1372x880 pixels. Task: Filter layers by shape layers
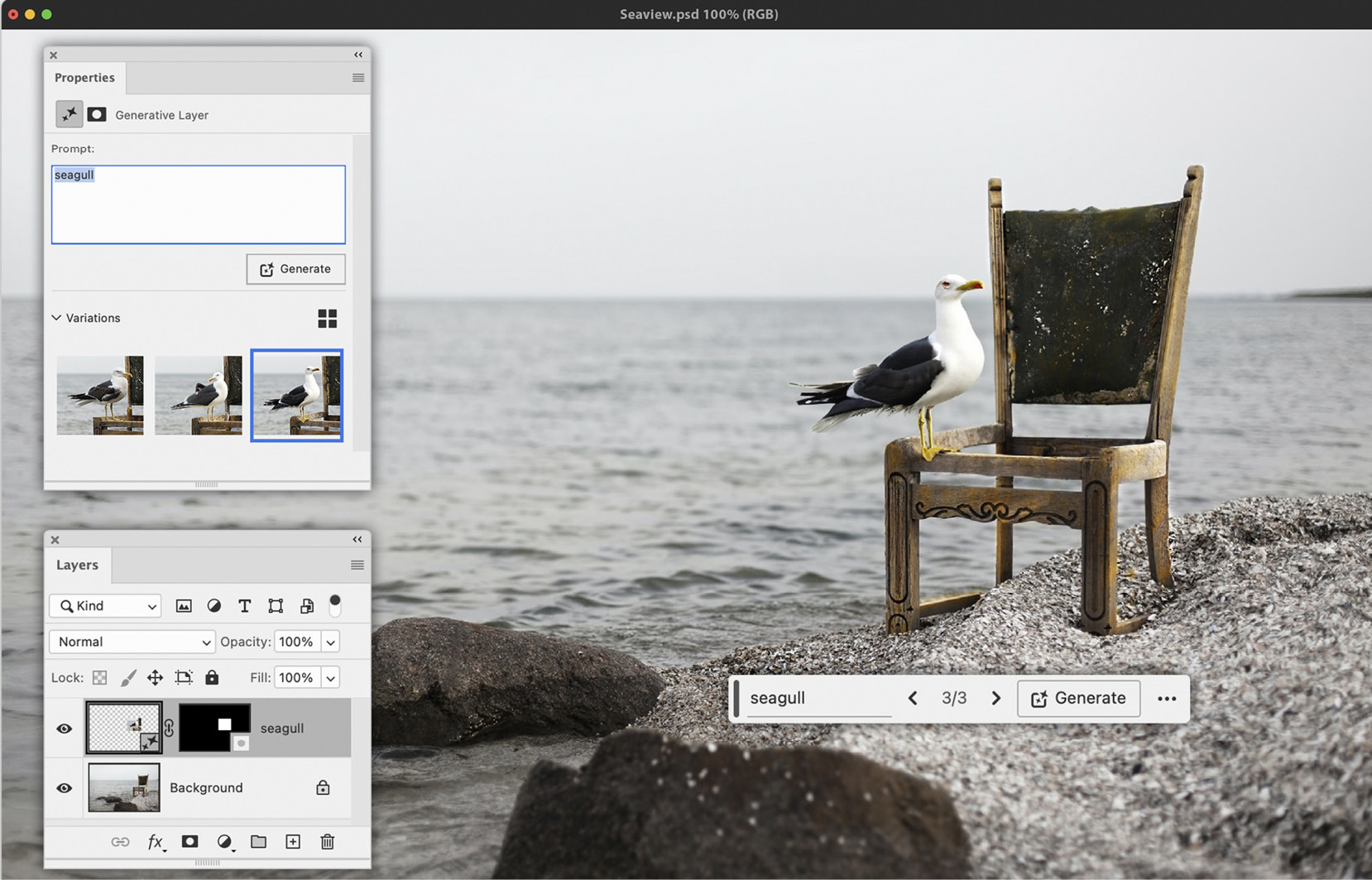[276, 606]
